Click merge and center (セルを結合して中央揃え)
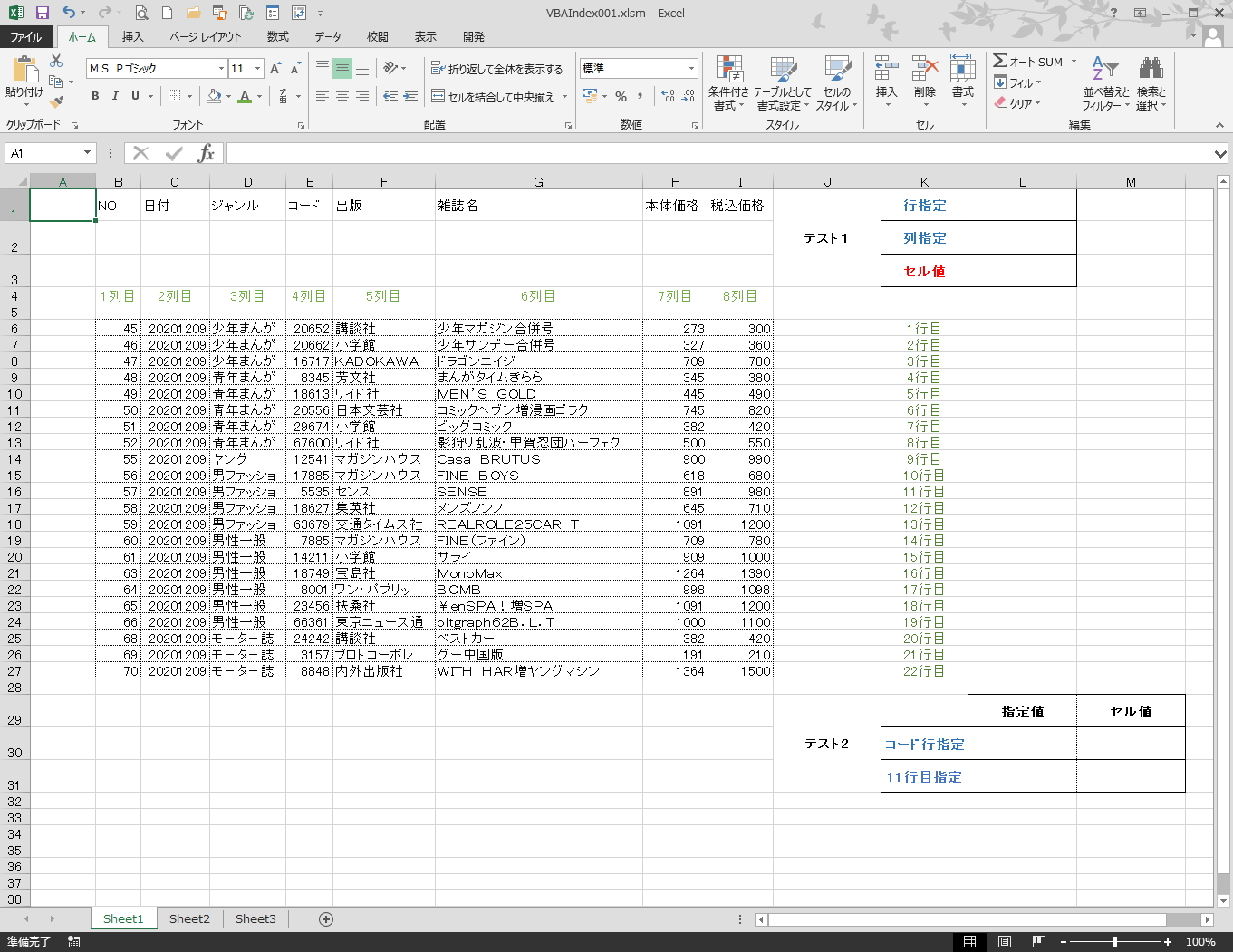 click(493, 97)
